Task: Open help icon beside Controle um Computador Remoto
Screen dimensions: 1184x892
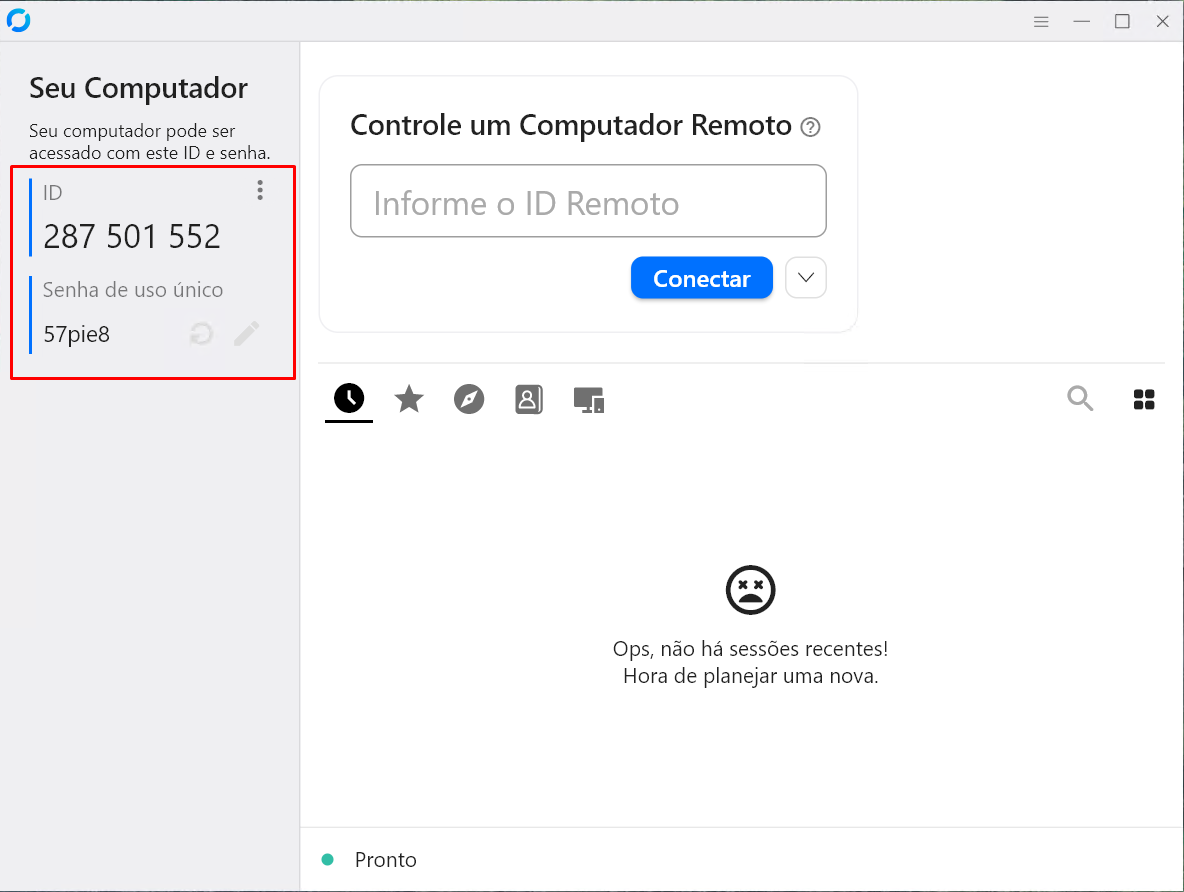Action: (x=810, y=127)
